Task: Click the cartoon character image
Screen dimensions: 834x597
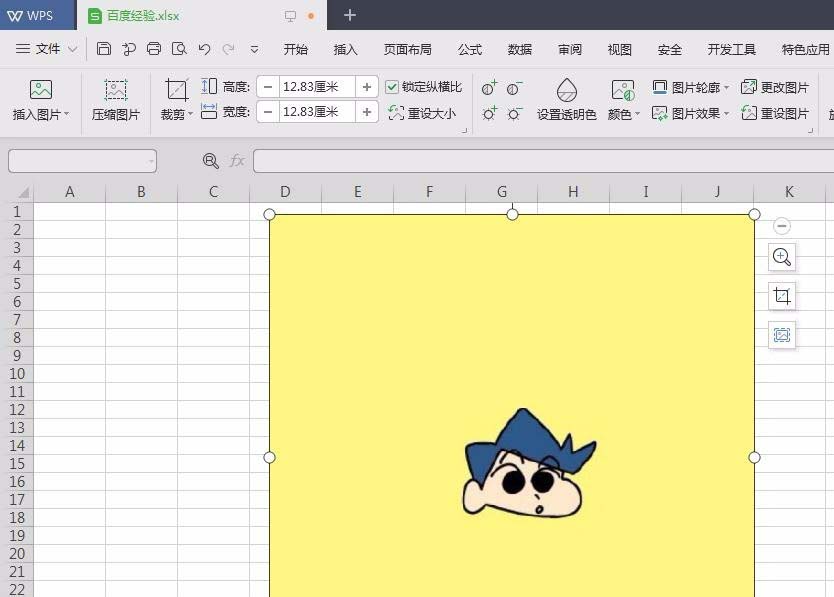Action: (530, 463)
